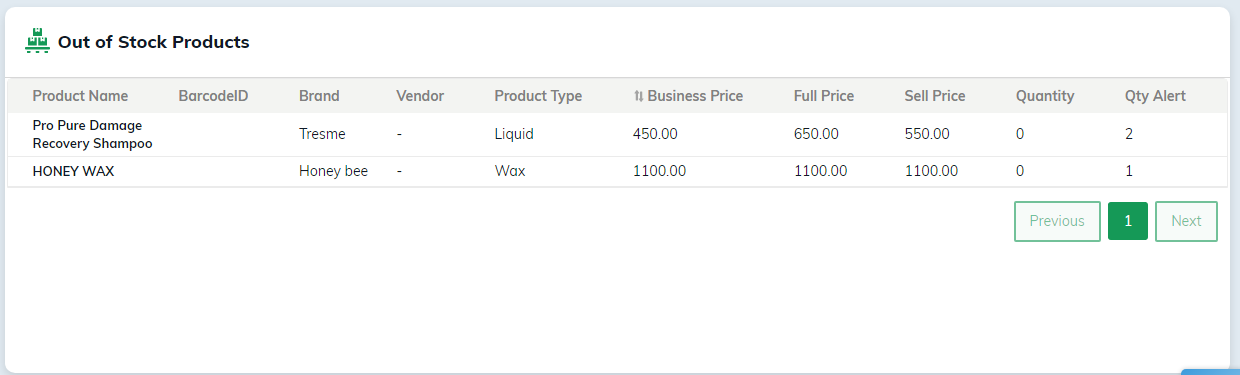Click the Tresme brand cell
1240x375 pixels.
tap(322, 134)
